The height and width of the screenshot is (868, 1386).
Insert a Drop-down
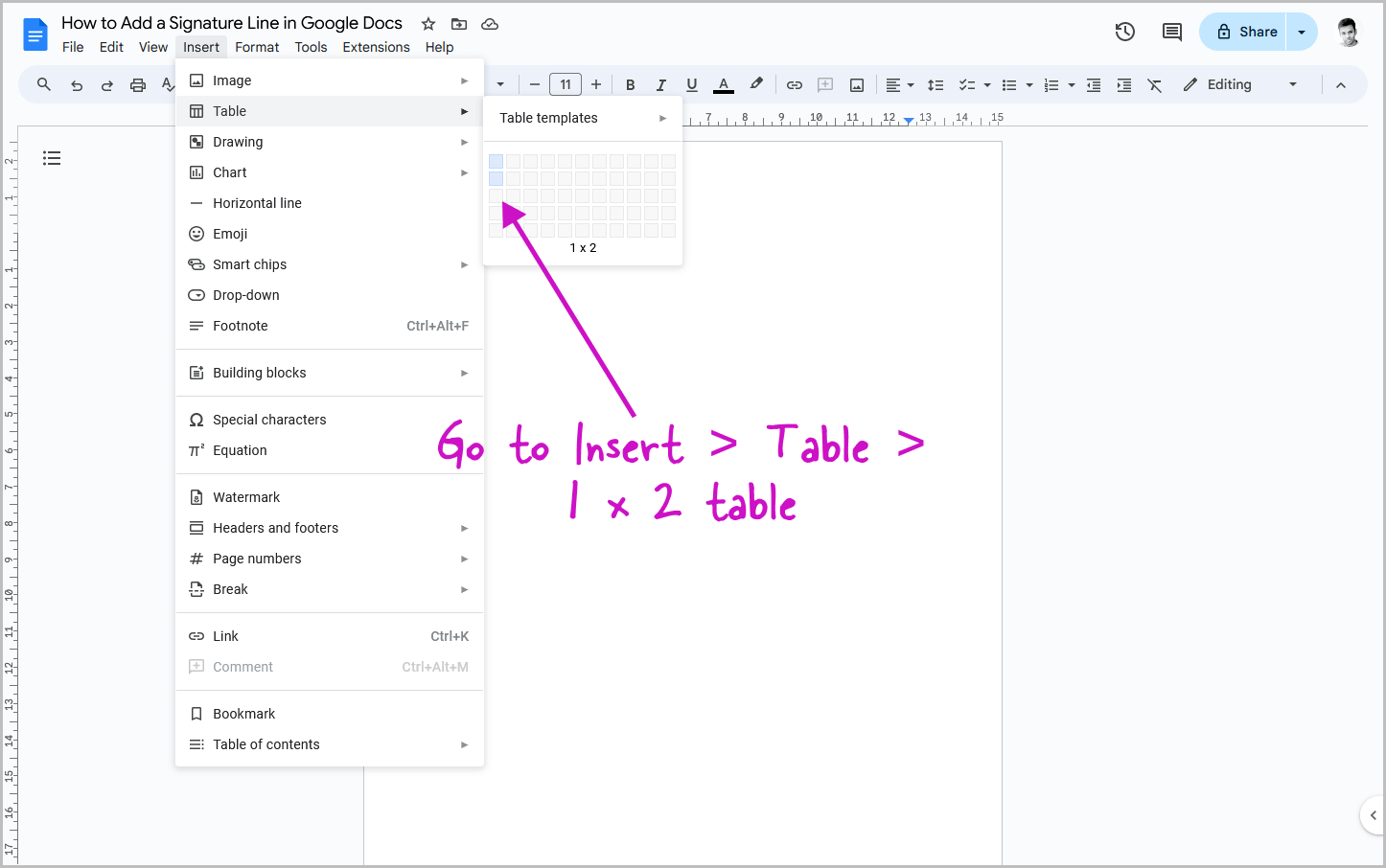coord(330,295)
